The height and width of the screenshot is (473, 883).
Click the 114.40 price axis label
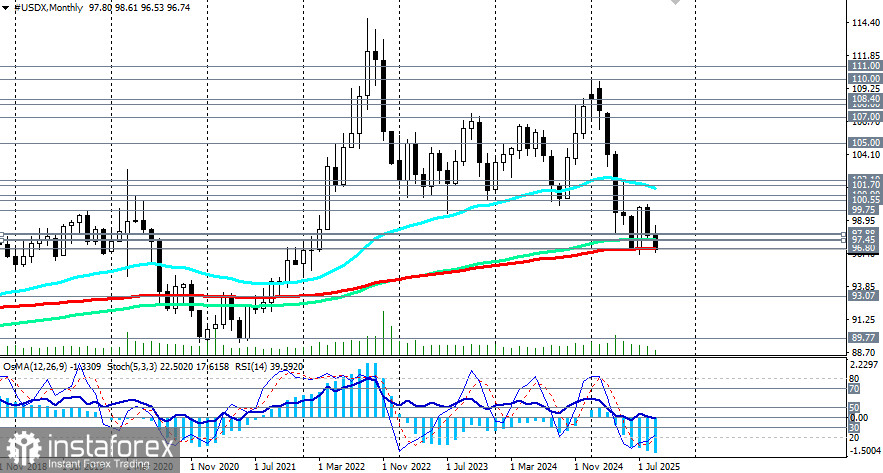(866, 23)
